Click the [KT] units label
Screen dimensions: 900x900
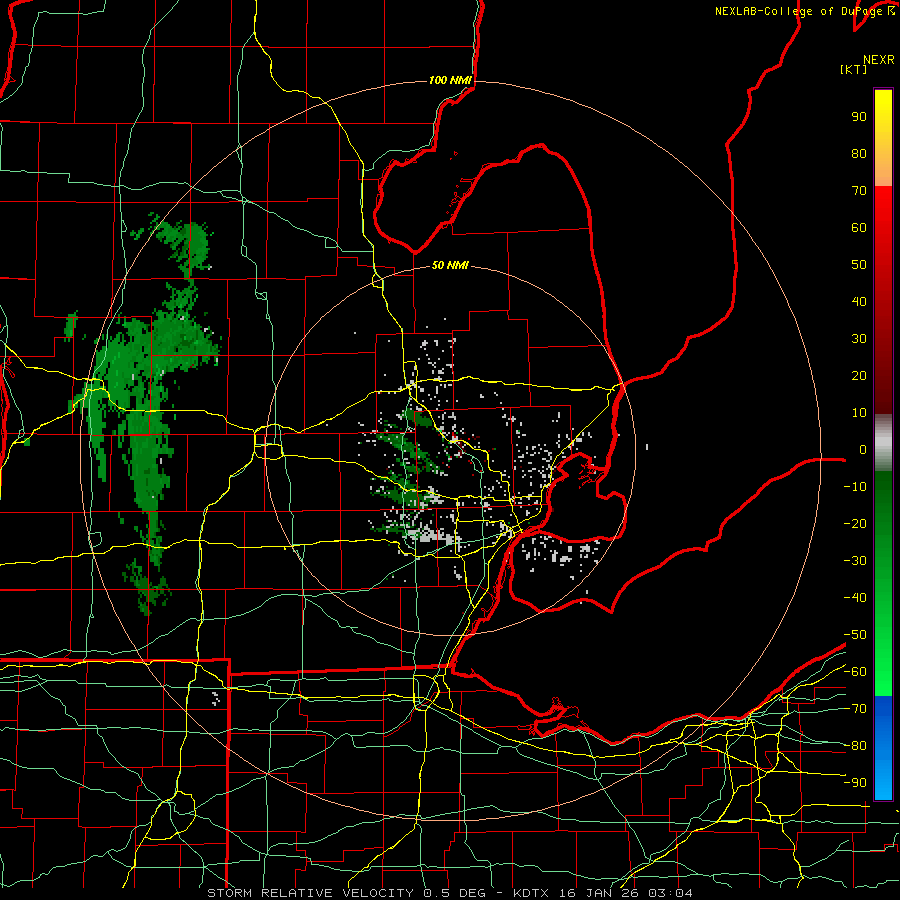[x=854, y=69]
